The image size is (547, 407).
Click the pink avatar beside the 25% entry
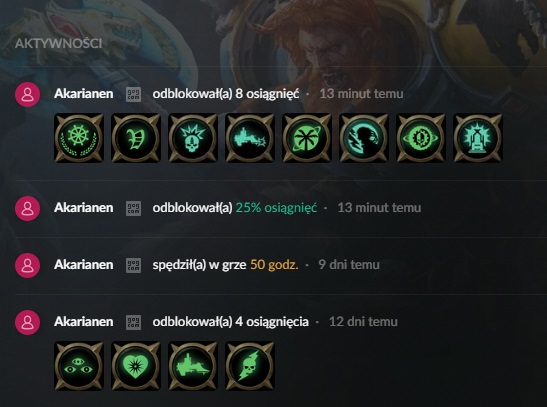point(27,208)
